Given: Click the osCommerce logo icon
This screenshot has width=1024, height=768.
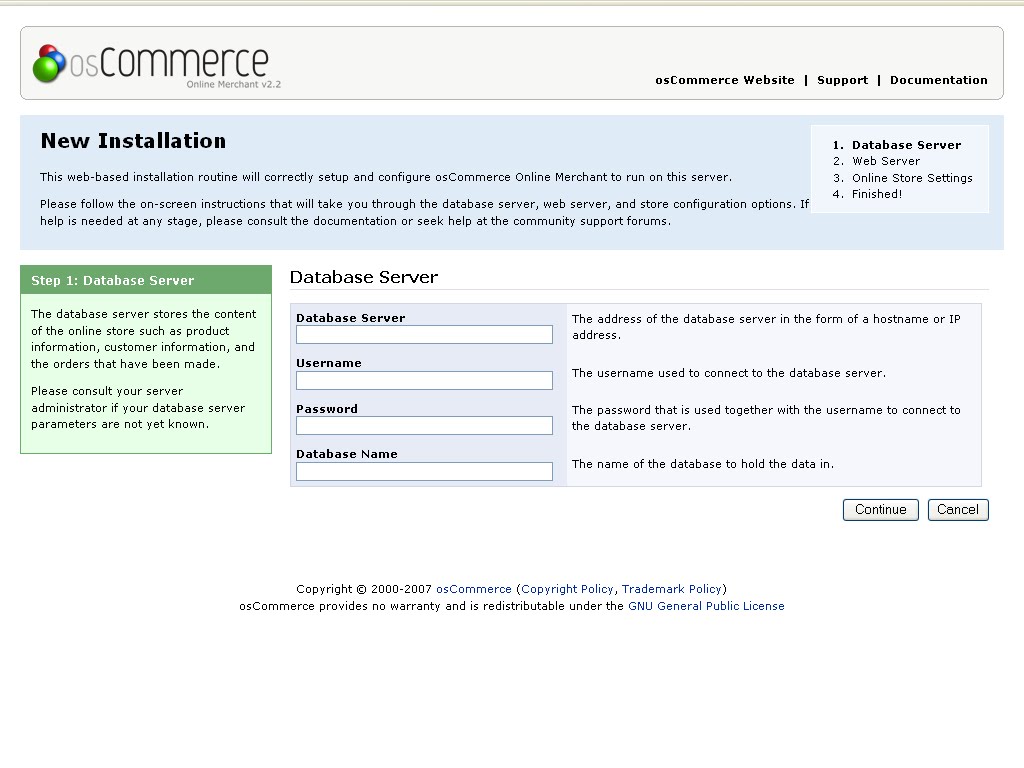Looking at the screenshot, I should [x=50, y=63].
